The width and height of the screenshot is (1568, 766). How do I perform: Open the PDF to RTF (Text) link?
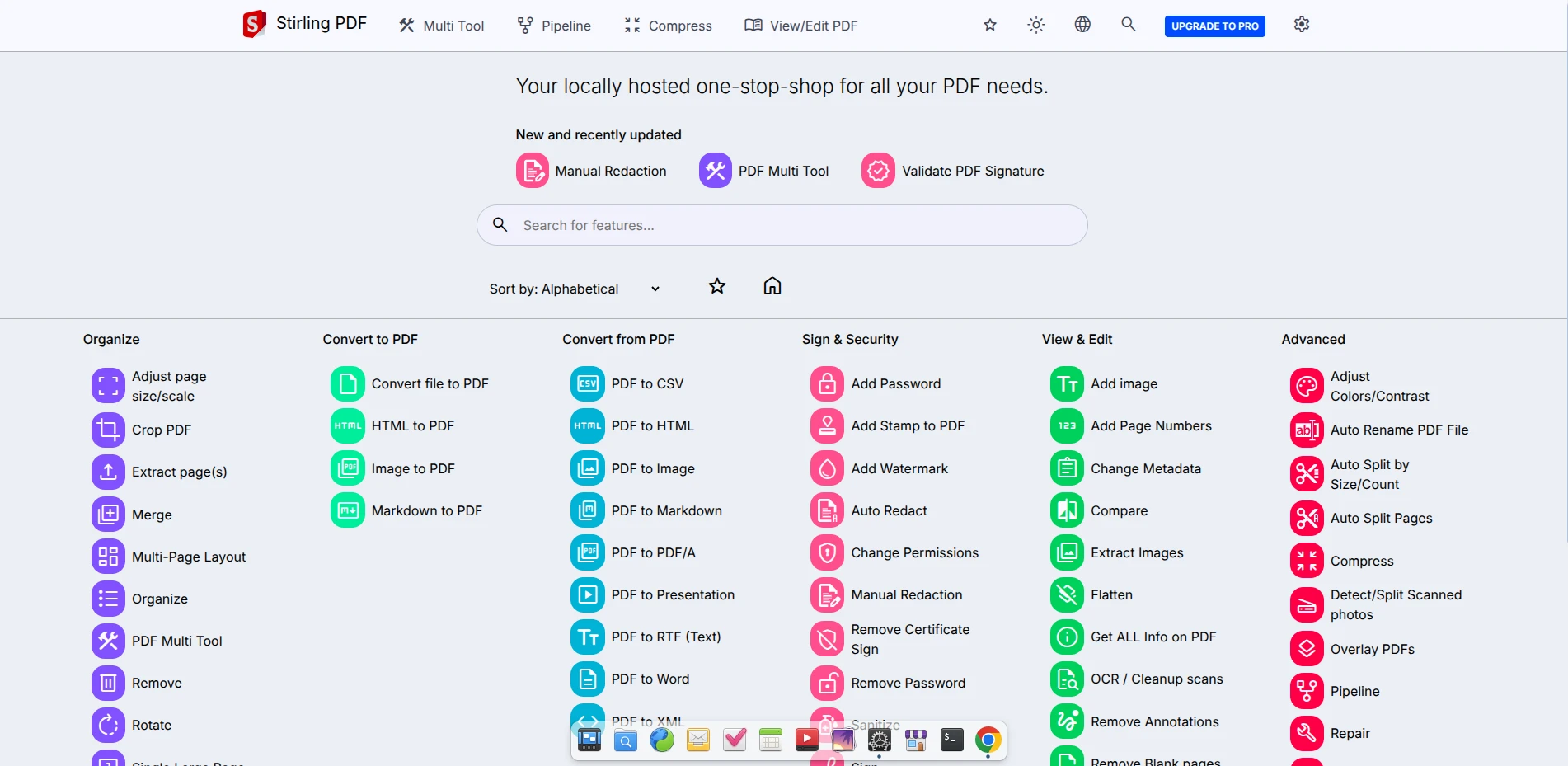coord(666,637)
